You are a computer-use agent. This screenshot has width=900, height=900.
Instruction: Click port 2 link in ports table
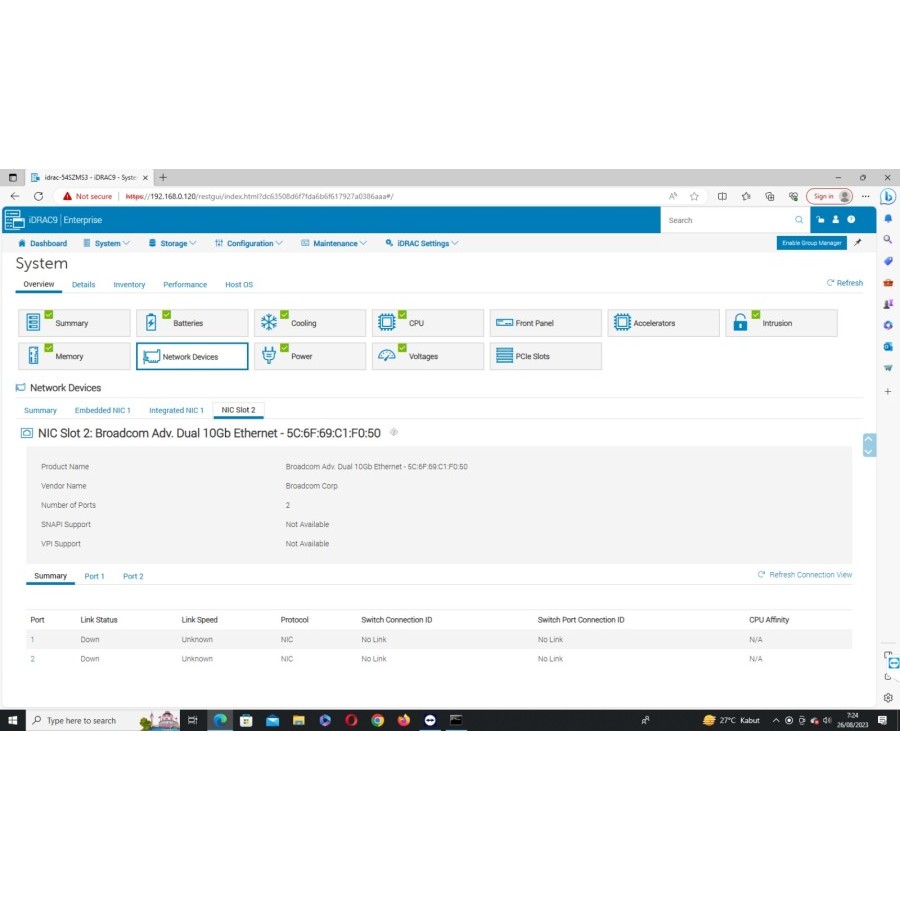coord(33,658)
